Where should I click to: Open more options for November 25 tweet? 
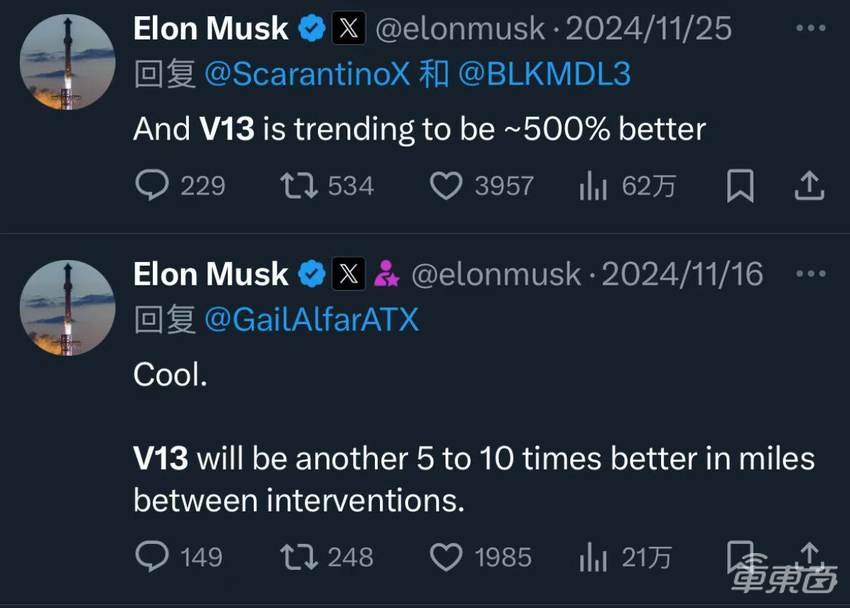click(x=809, y=28)
